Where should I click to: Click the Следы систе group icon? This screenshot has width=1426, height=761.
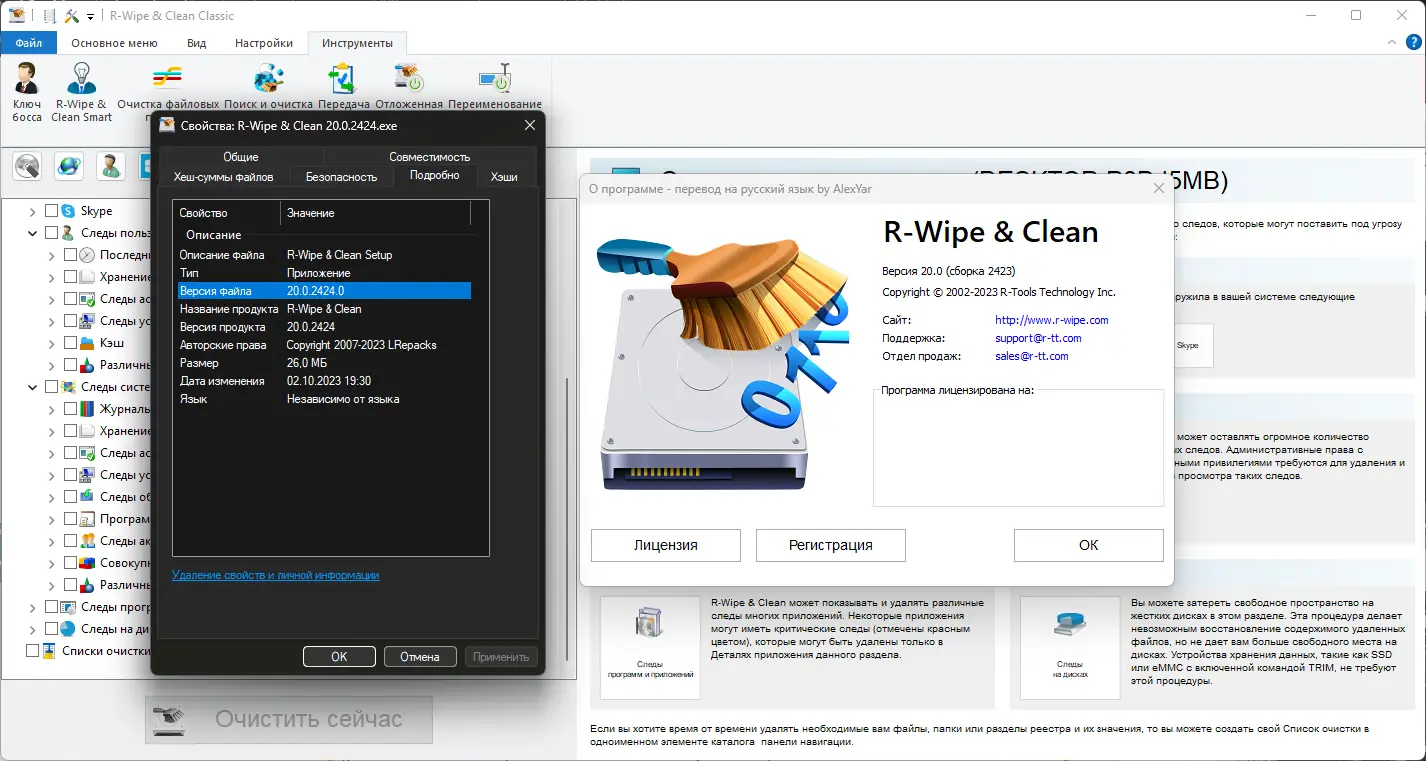(x=68, y=387)
